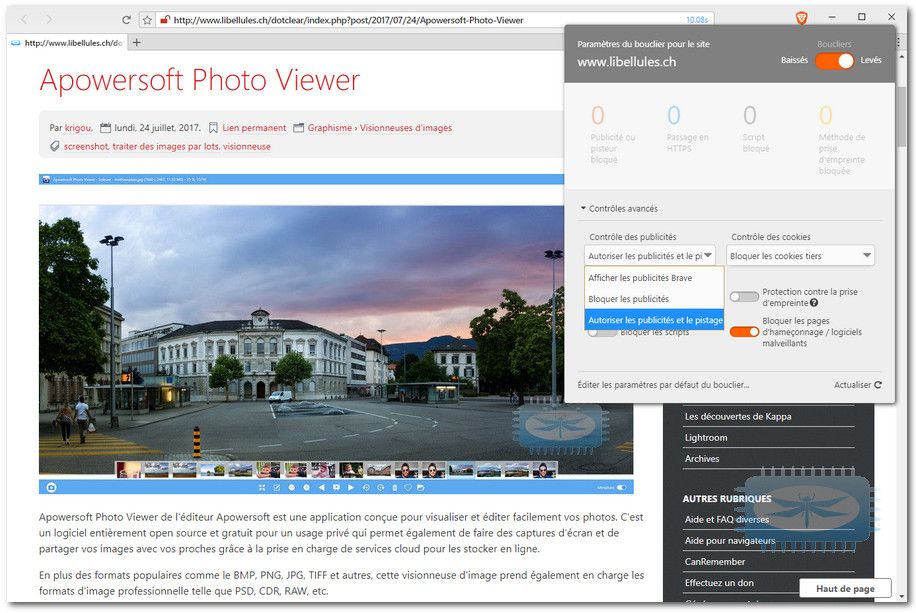Image resolution: width=916 pixels, height=613 pixels.
Task: Click the browser back arrow
Action: click(24, 20)
